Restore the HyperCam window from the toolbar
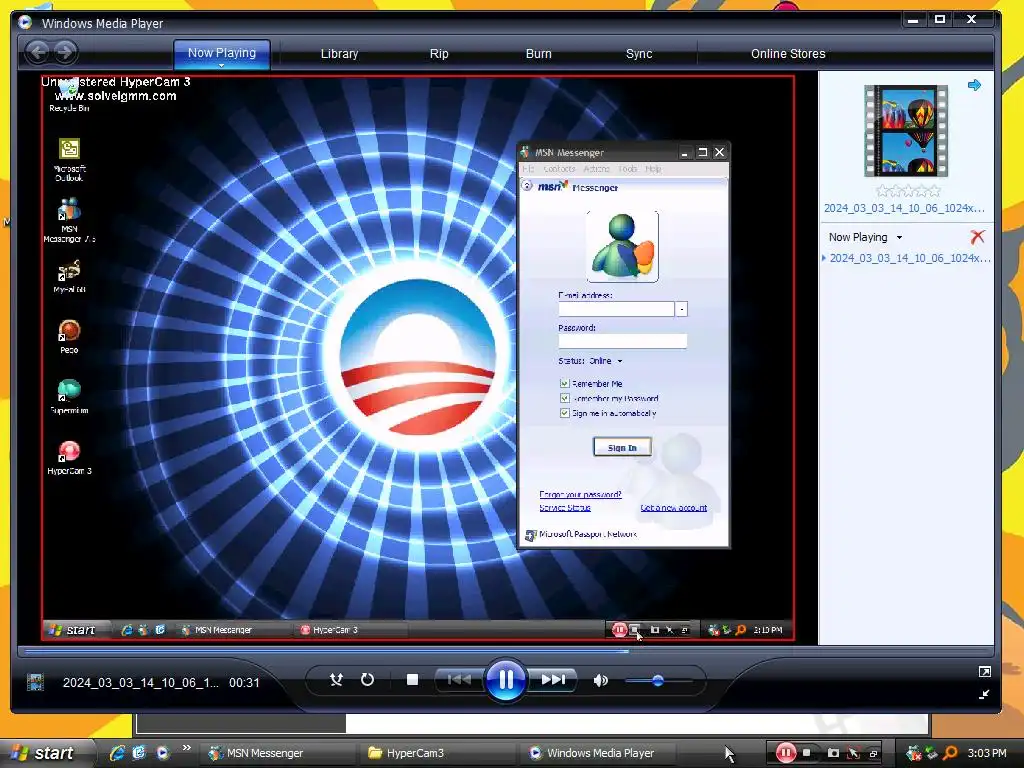 873,754
